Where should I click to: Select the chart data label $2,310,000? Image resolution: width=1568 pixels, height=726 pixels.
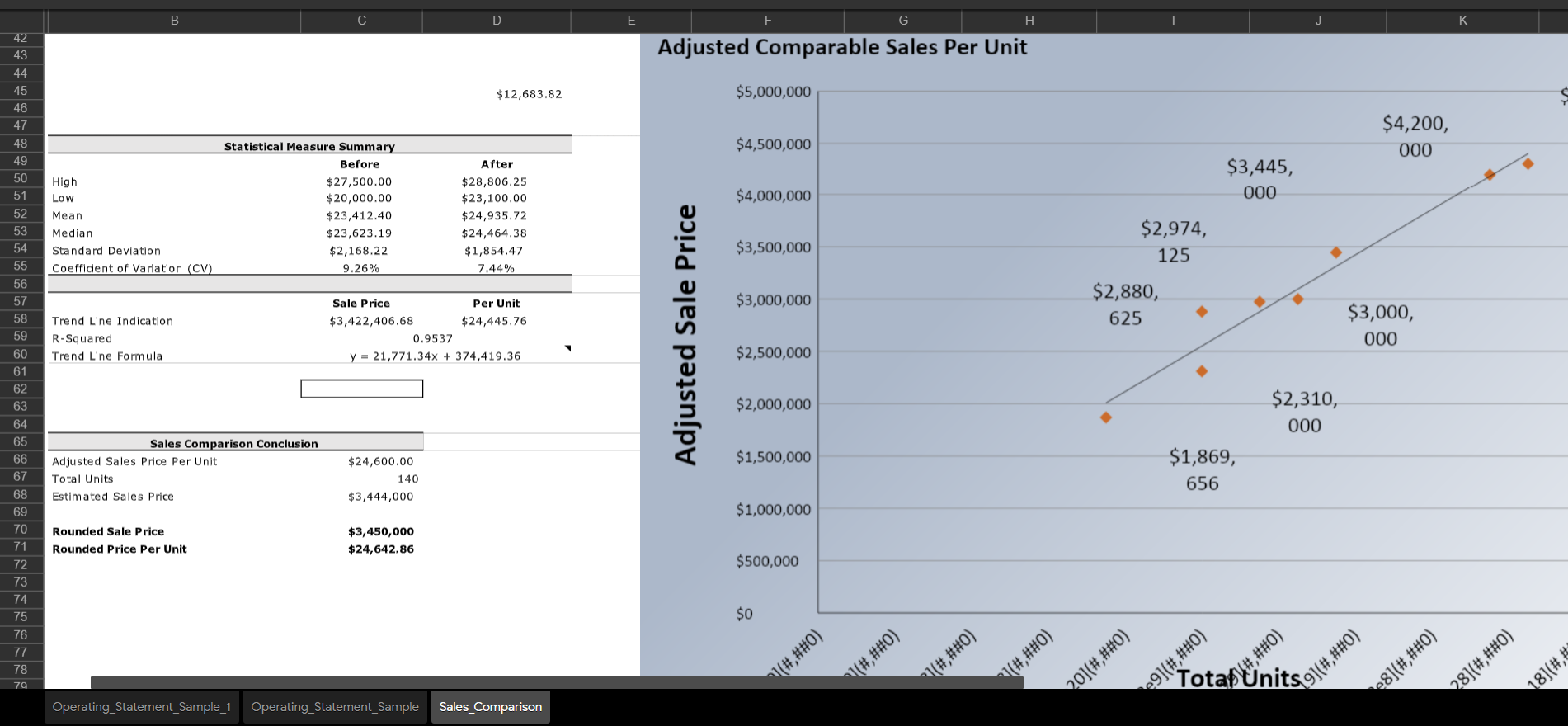click(x=1305, y=412)
